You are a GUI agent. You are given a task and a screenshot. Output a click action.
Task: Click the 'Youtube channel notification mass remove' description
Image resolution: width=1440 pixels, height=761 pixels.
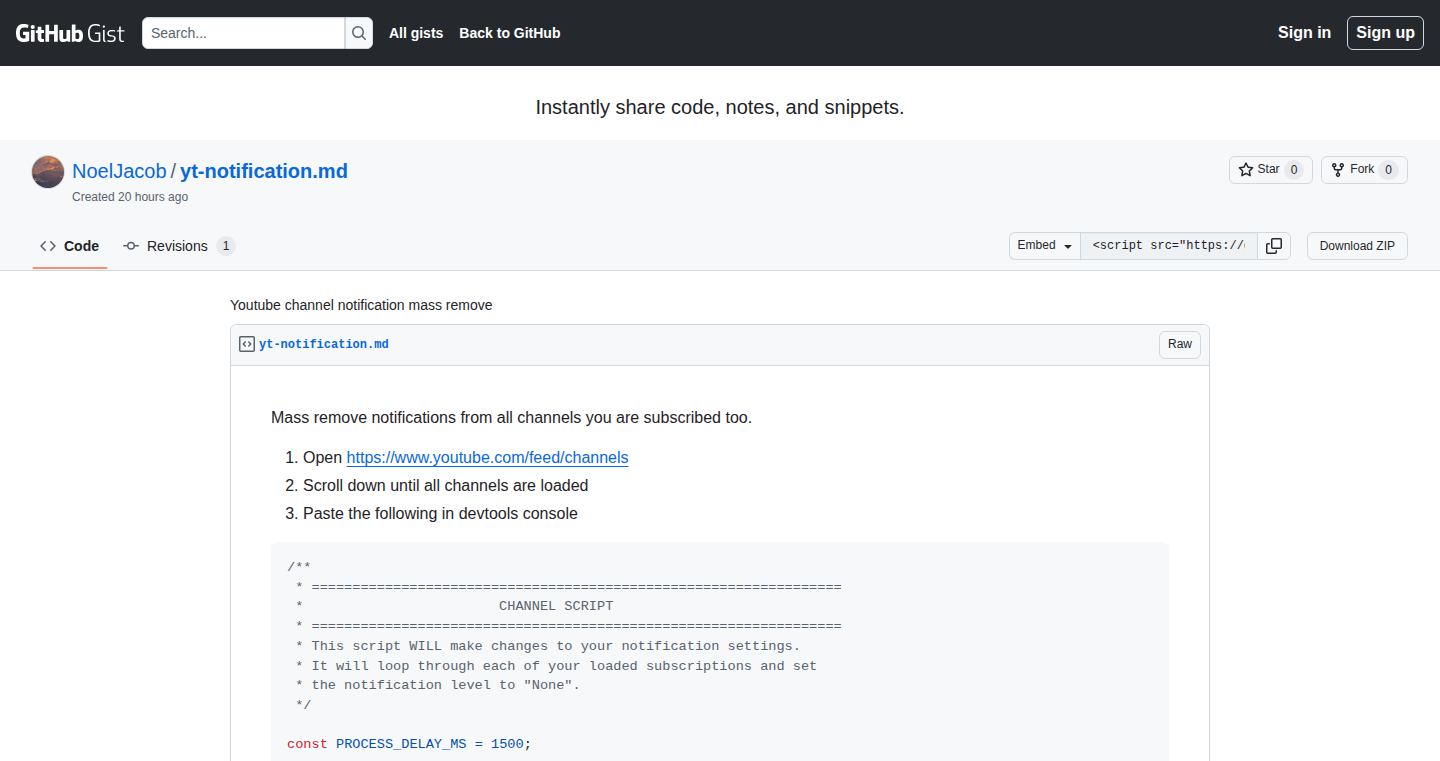361,305
